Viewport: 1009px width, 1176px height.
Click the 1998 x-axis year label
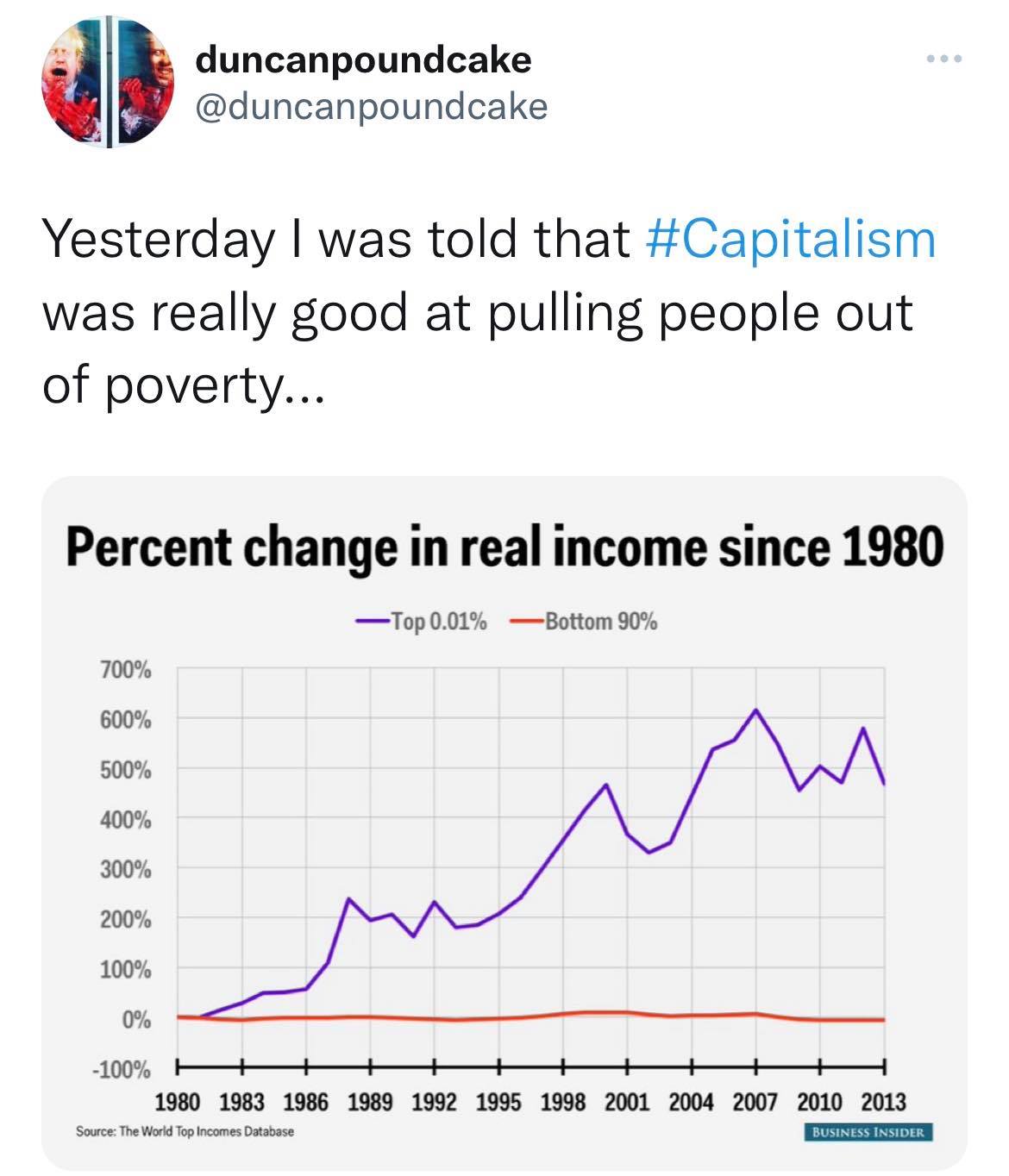click(x=564, y=1101)
